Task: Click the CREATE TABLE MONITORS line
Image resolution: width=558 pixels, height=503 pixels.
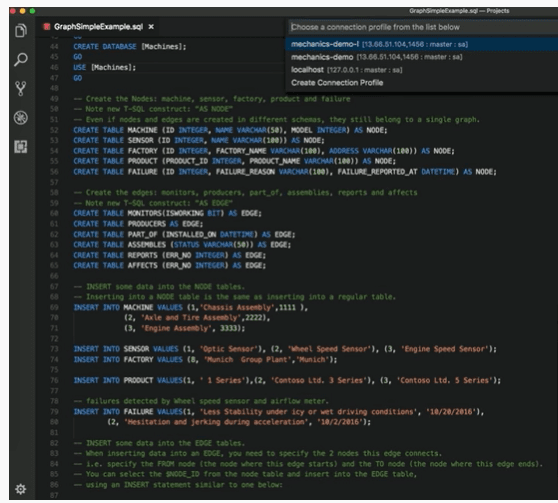Action: pyautogui.click(x=167, y=213)
